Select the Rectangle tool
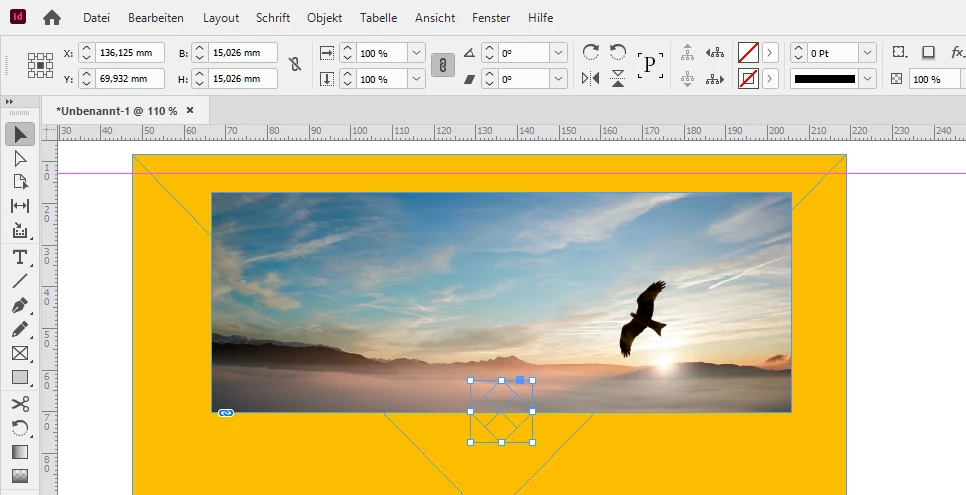This screenshot has height=495, width=966. coord(20,377)
